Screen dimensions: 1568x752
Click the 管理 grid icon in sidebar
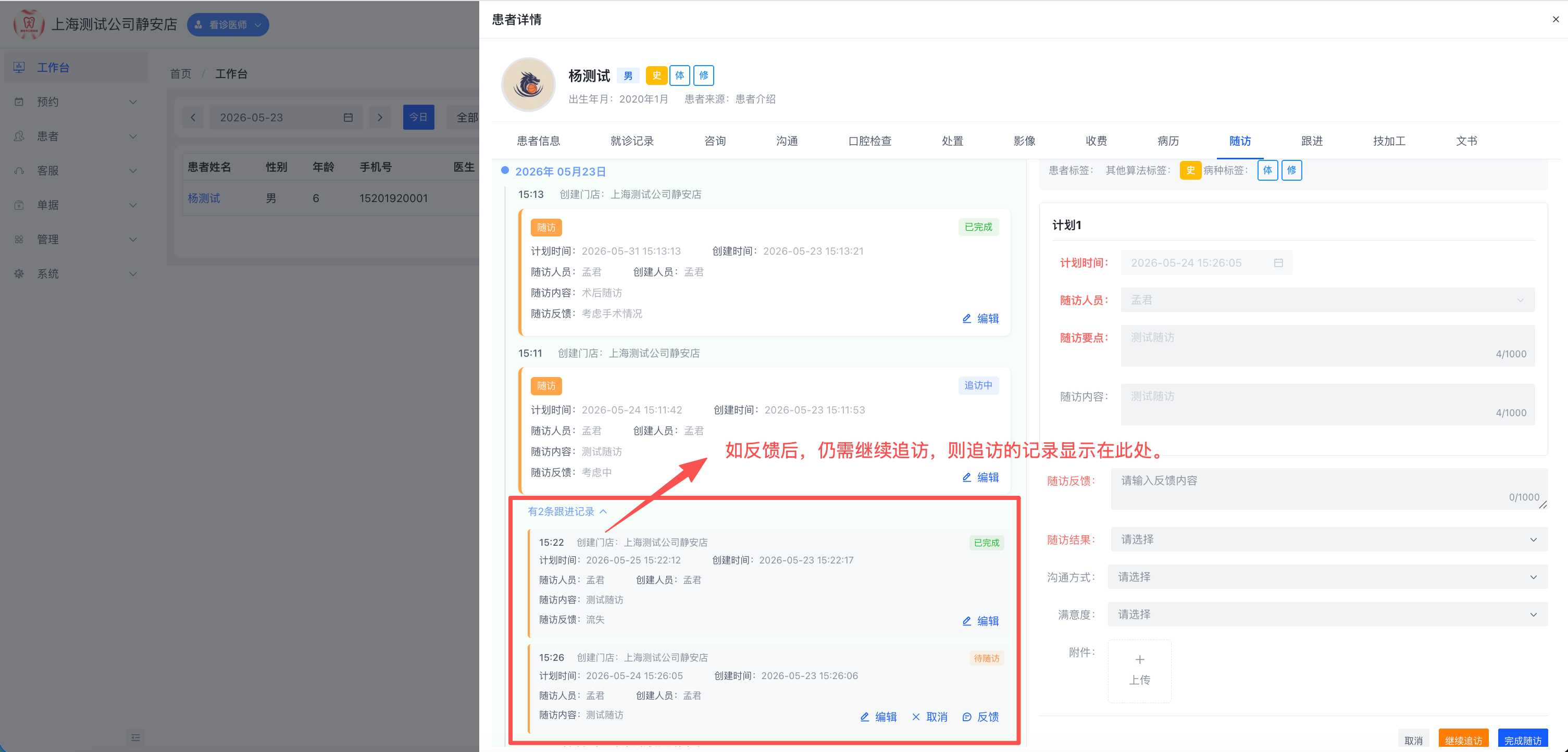pos(19,239)
